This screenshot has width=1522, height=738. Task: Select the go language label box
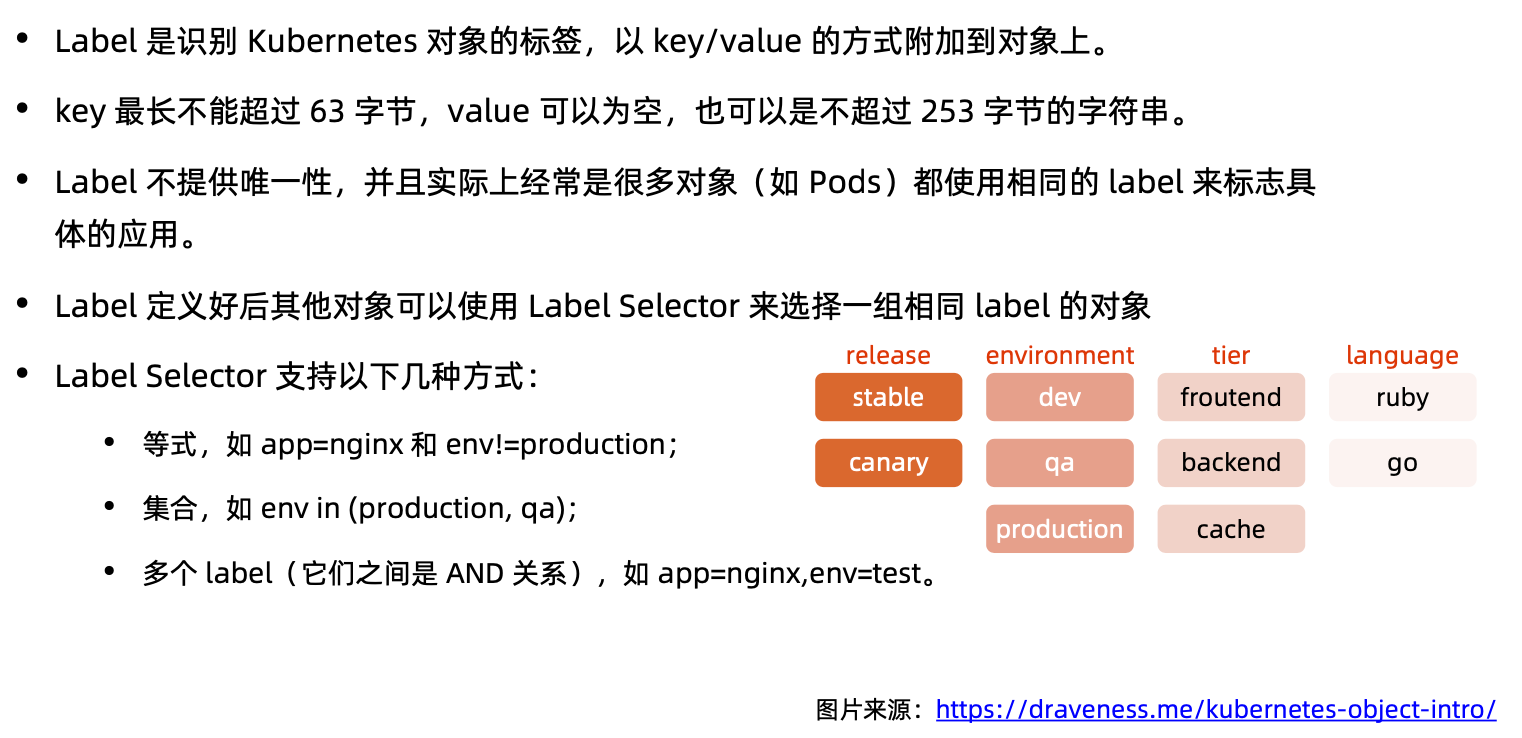(1402, 463)
